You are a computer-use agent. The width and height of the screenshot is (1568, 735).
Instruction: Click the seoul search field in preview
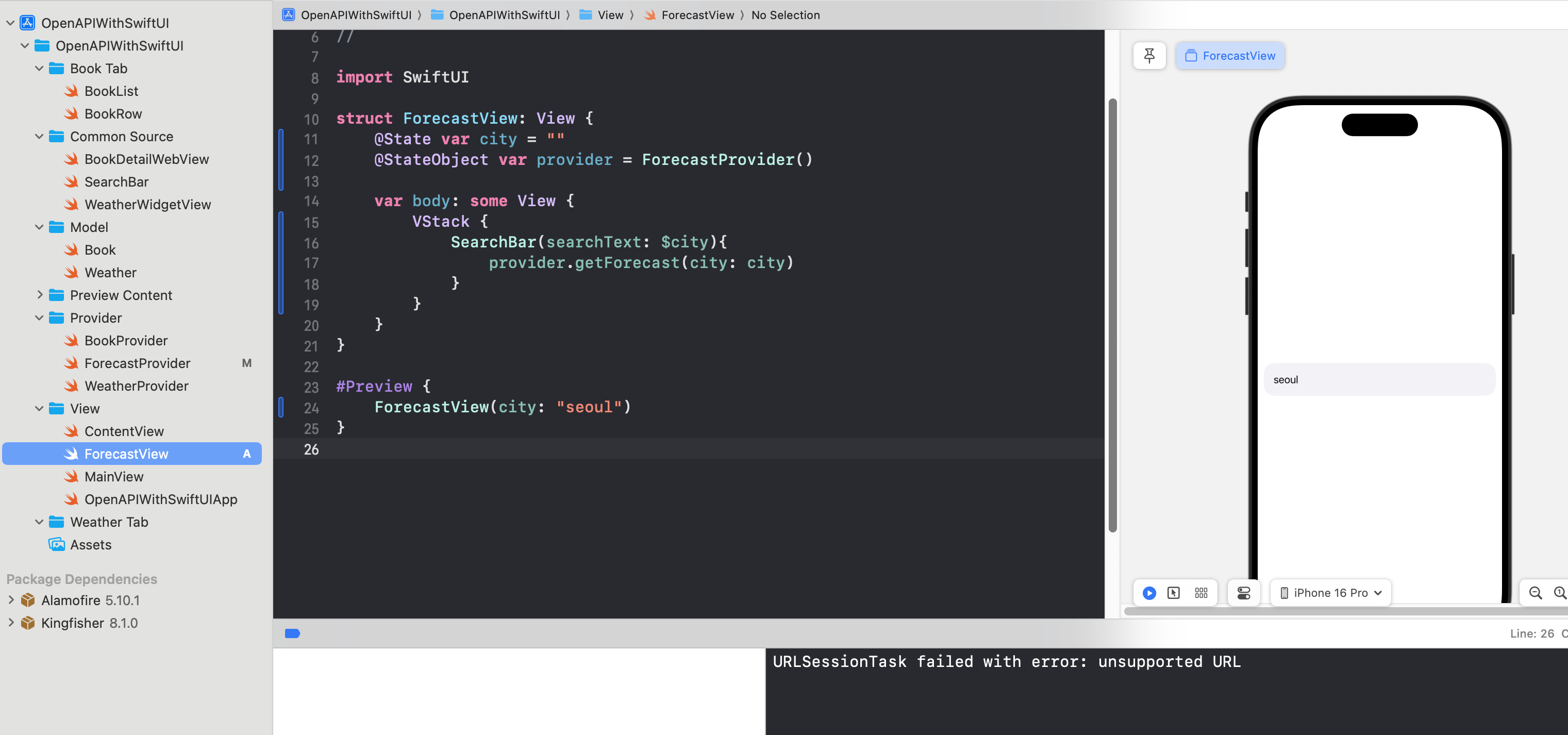pos(1379,380)
